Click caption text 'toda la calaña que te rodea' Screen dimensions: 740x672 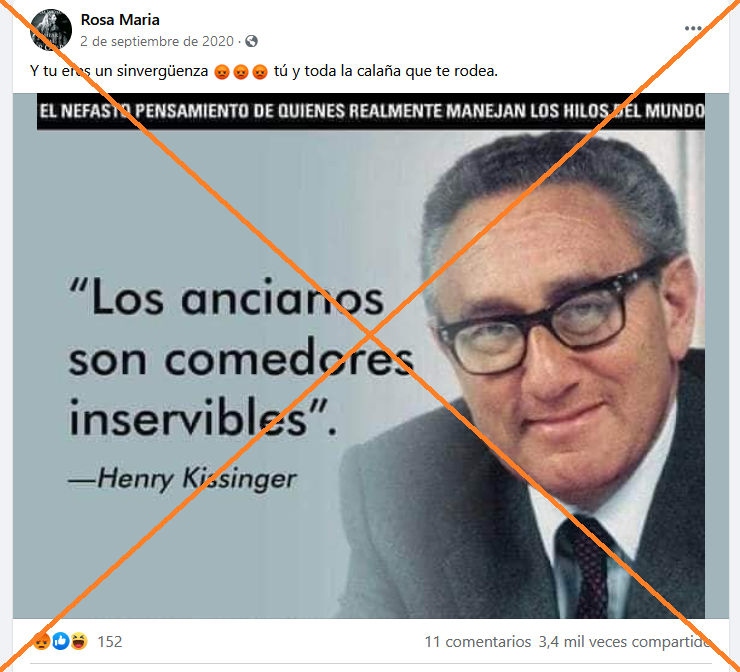pos(401,71)
